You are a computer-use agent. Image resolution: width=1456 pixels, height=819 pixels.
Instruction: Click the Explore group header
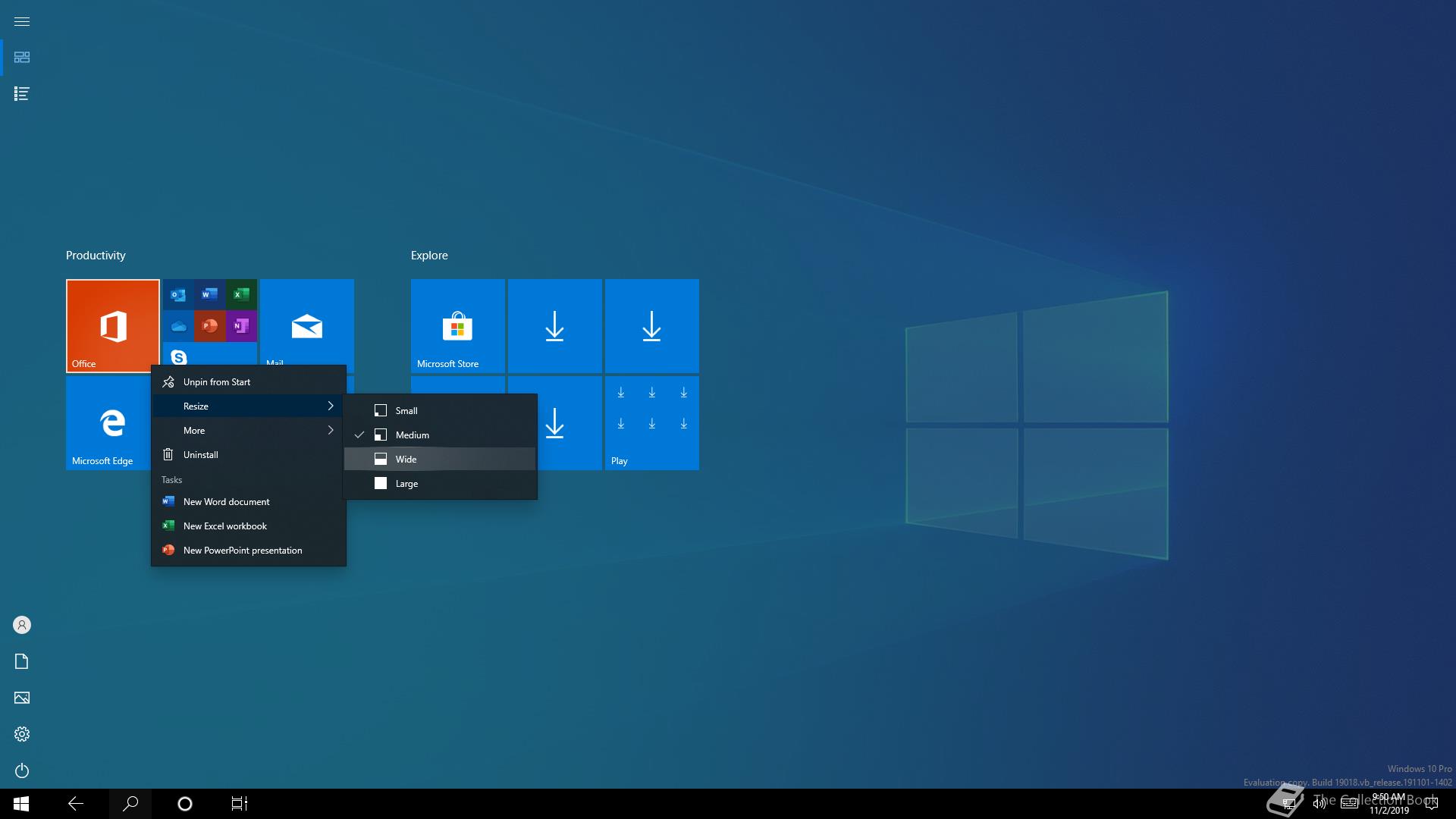tap(429, 256)
